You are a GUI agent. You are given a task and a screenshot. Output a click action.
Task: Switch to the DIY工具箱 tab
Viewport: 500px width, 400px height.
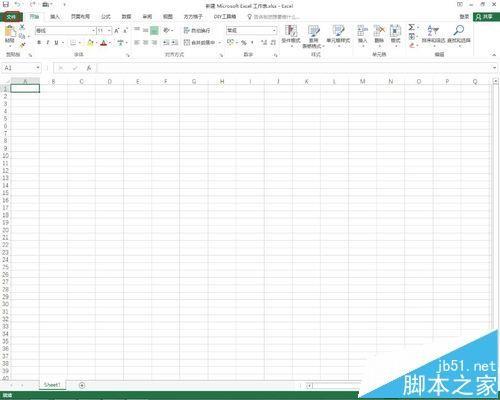pos(225,17)
